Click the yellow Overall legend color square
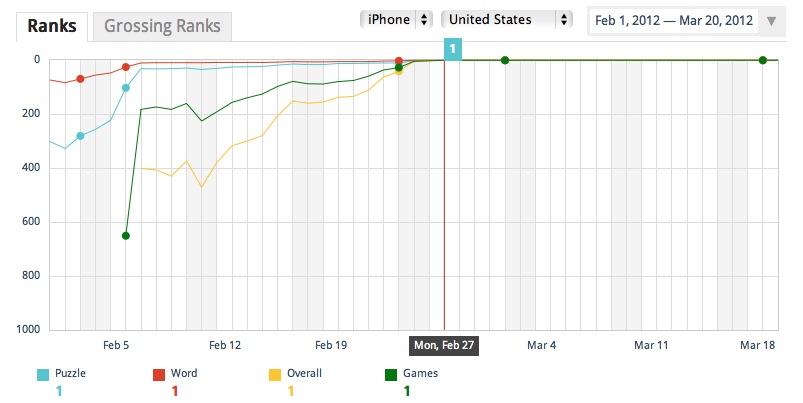This screenshot has height=403, width=803. 275,375
